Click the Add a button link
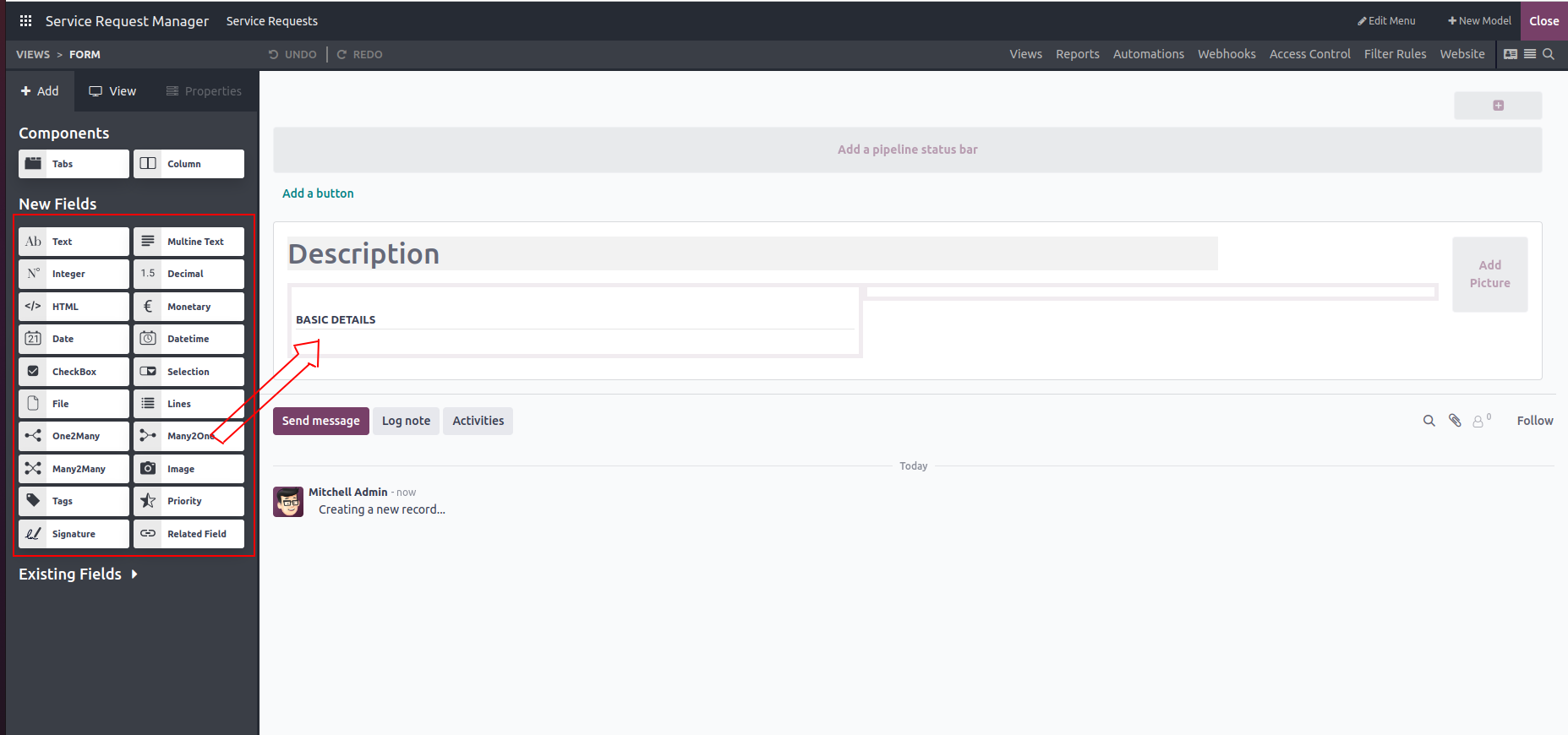Viewport: 1568px width, 735px height. (x=318, y=193)
